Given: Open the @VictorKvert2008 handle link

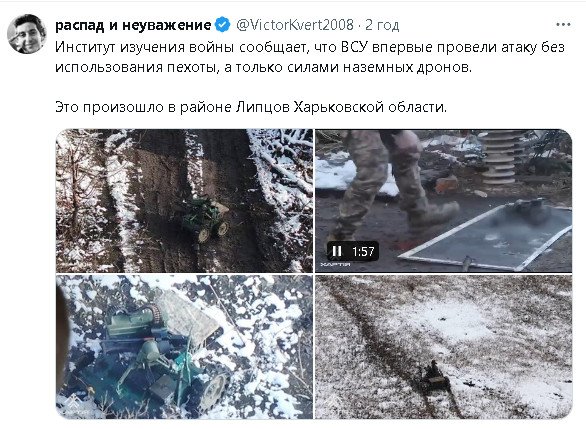Looking at the screenshot, I should point(295,25).
